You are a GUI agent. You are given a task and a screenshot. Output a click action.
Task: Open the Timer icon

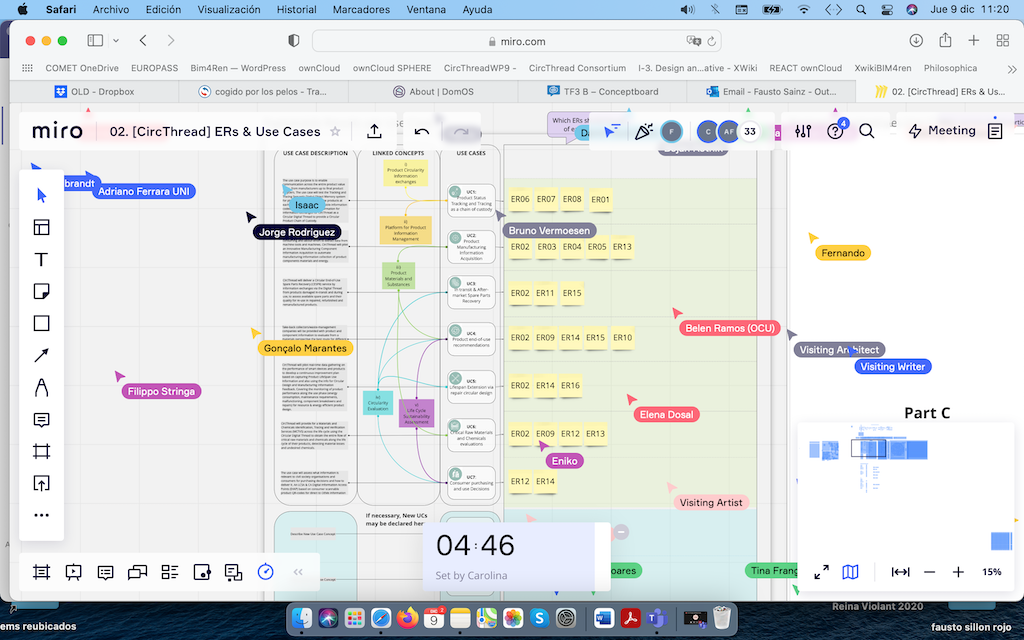pos(265,572)
